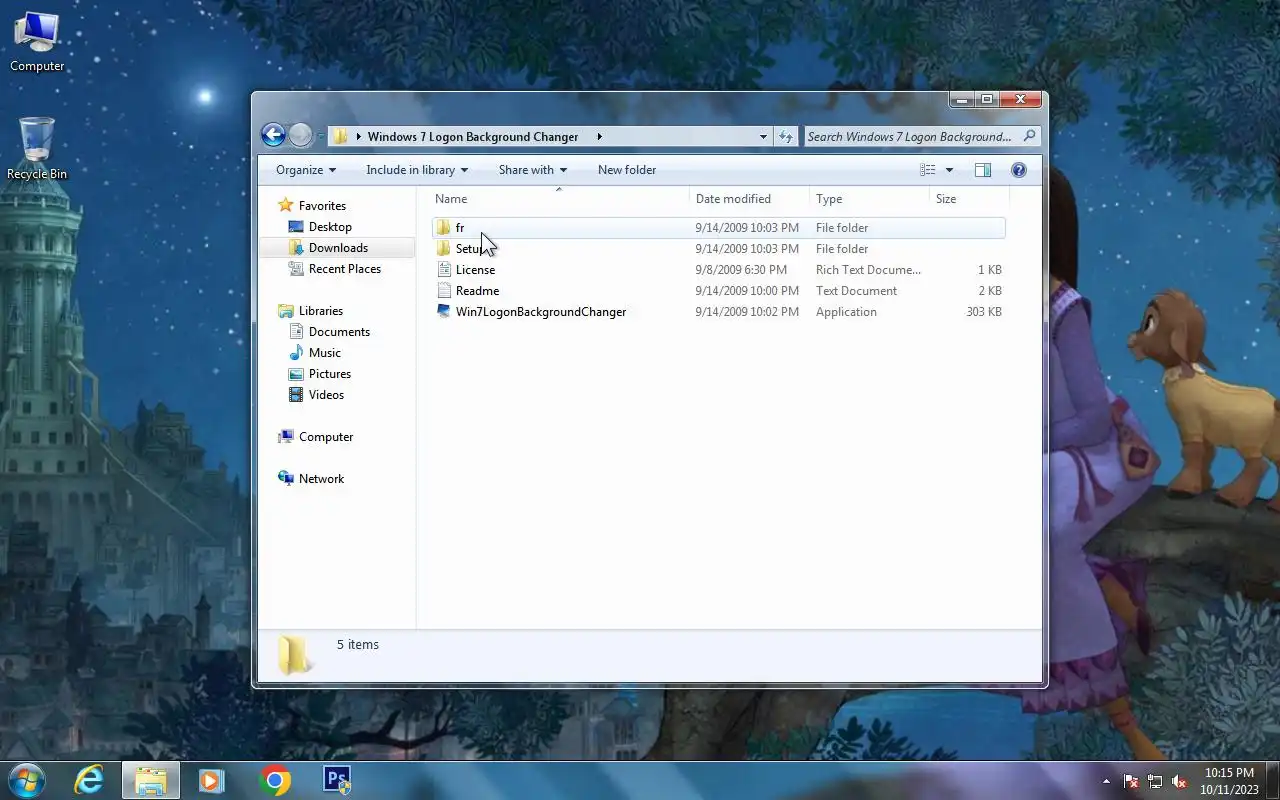Screen dimensions: 1280x800
Task: Click the 303 KB size cell
Action: [984, 312]
